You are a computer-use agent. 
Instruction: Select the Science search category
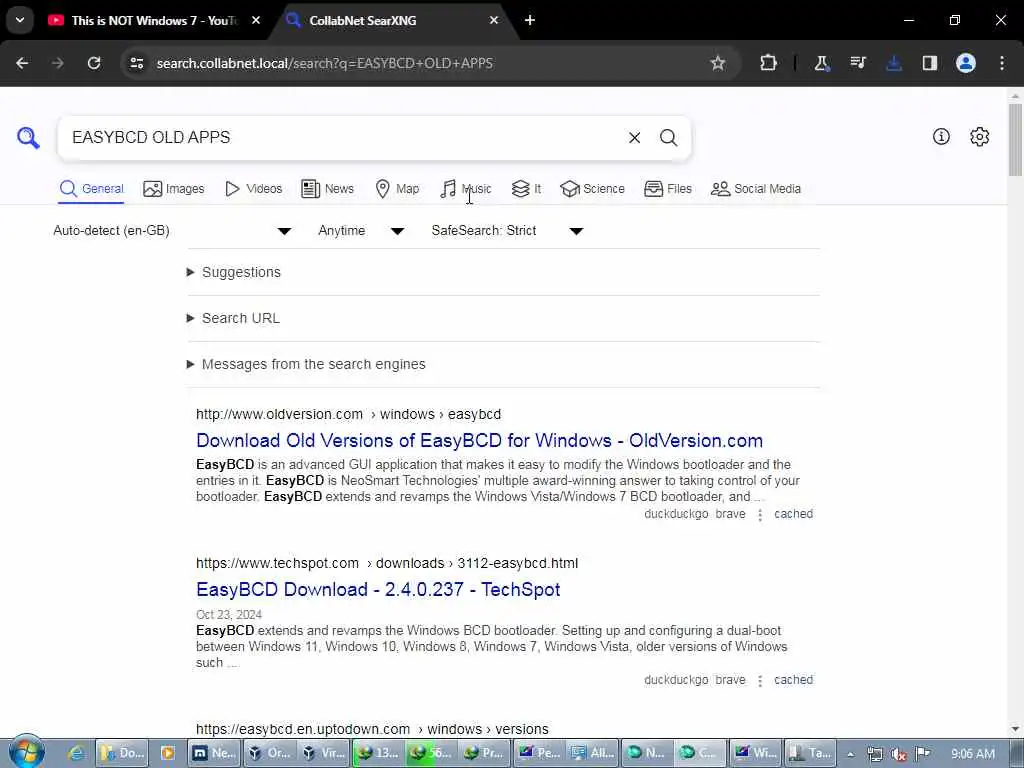pyautogui.click(x=592, y=189)
